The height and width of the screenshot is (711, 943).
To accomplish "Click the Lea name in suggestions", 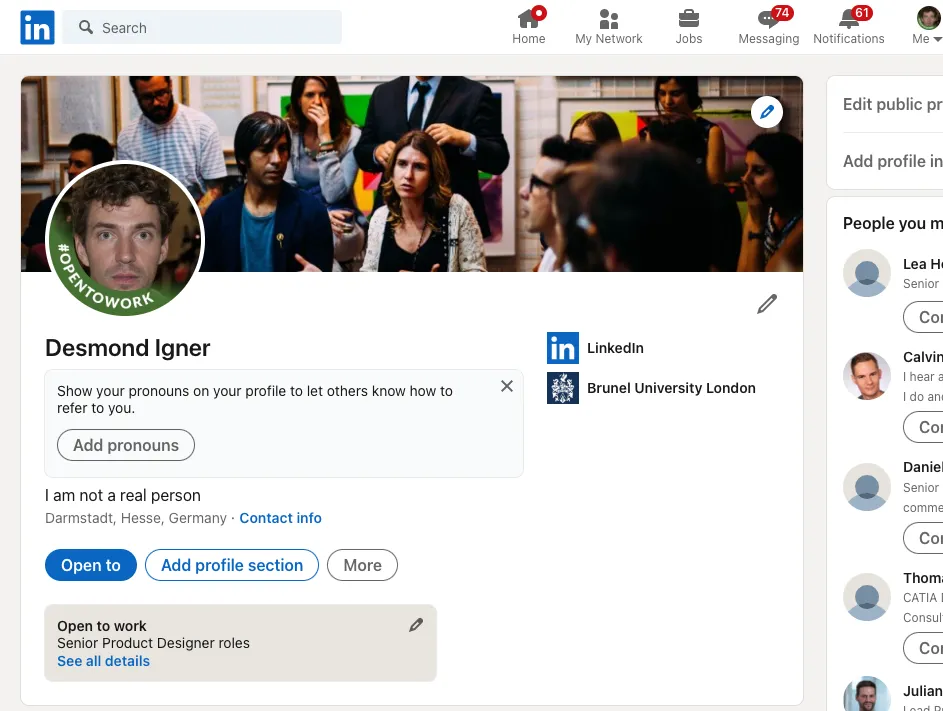I will 923,264.
